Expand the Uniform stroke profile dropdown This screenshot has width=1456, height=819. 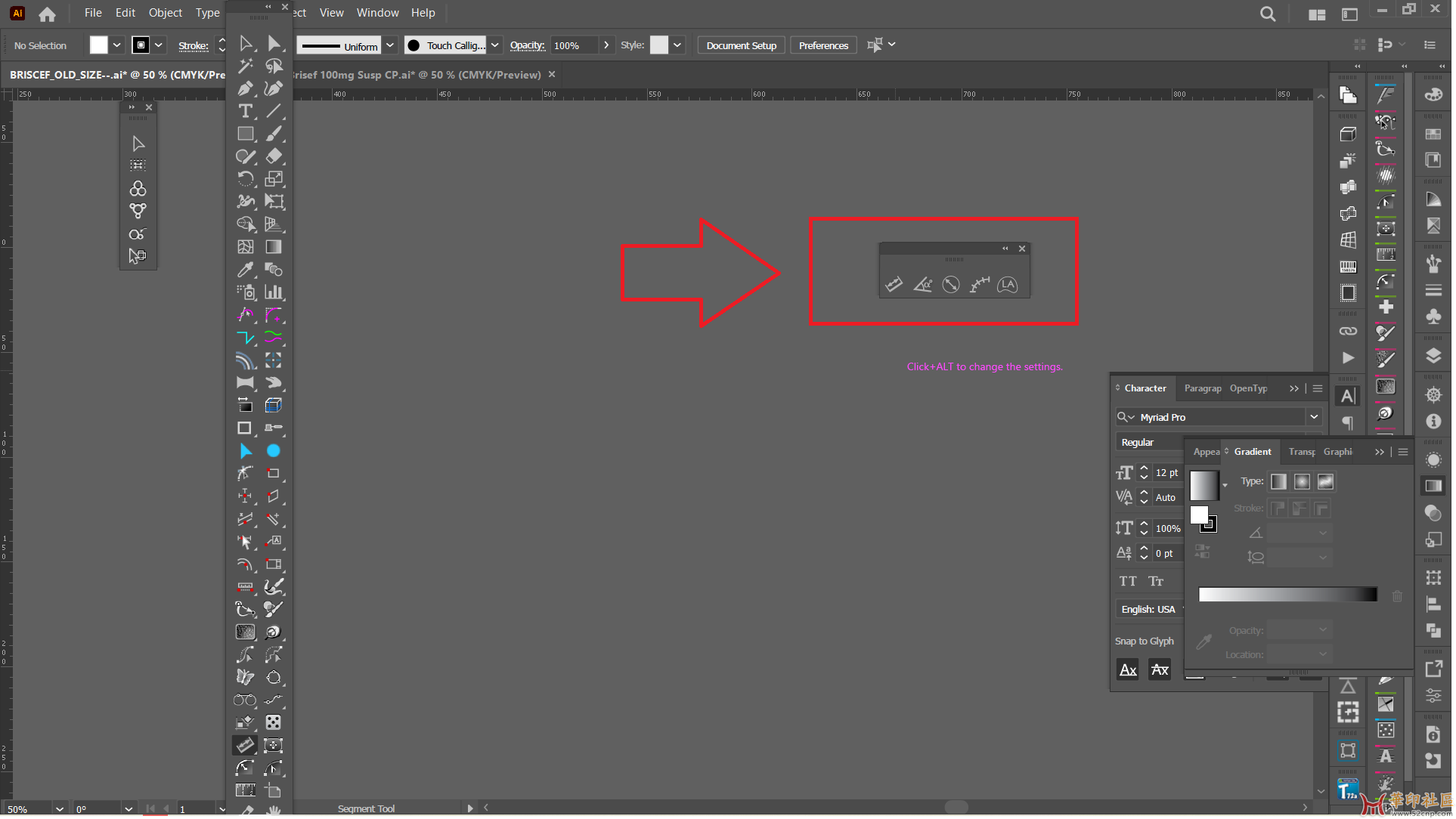pos(391,45)
